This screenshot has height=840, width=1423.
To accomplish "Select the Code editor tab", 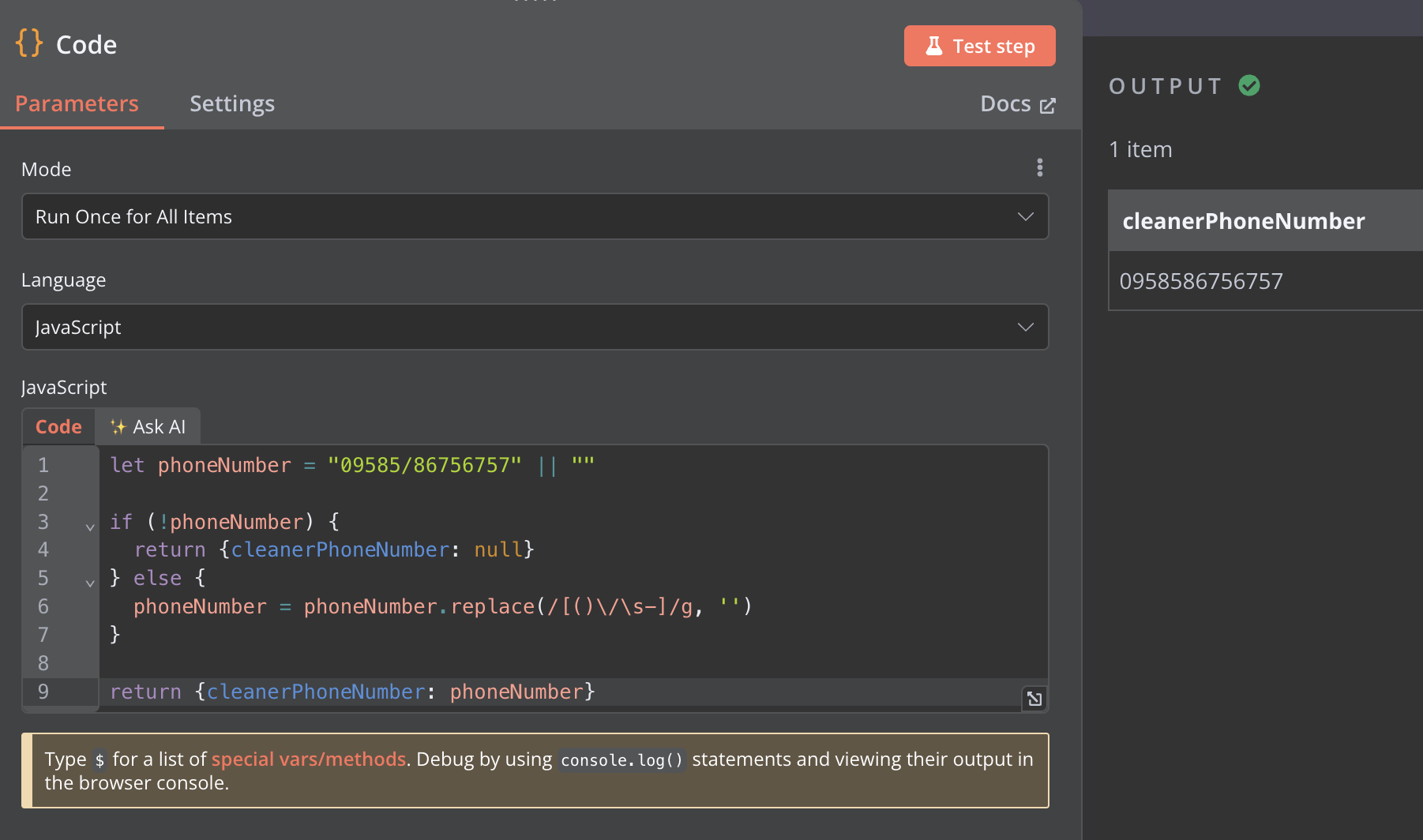I will (58, 426).
